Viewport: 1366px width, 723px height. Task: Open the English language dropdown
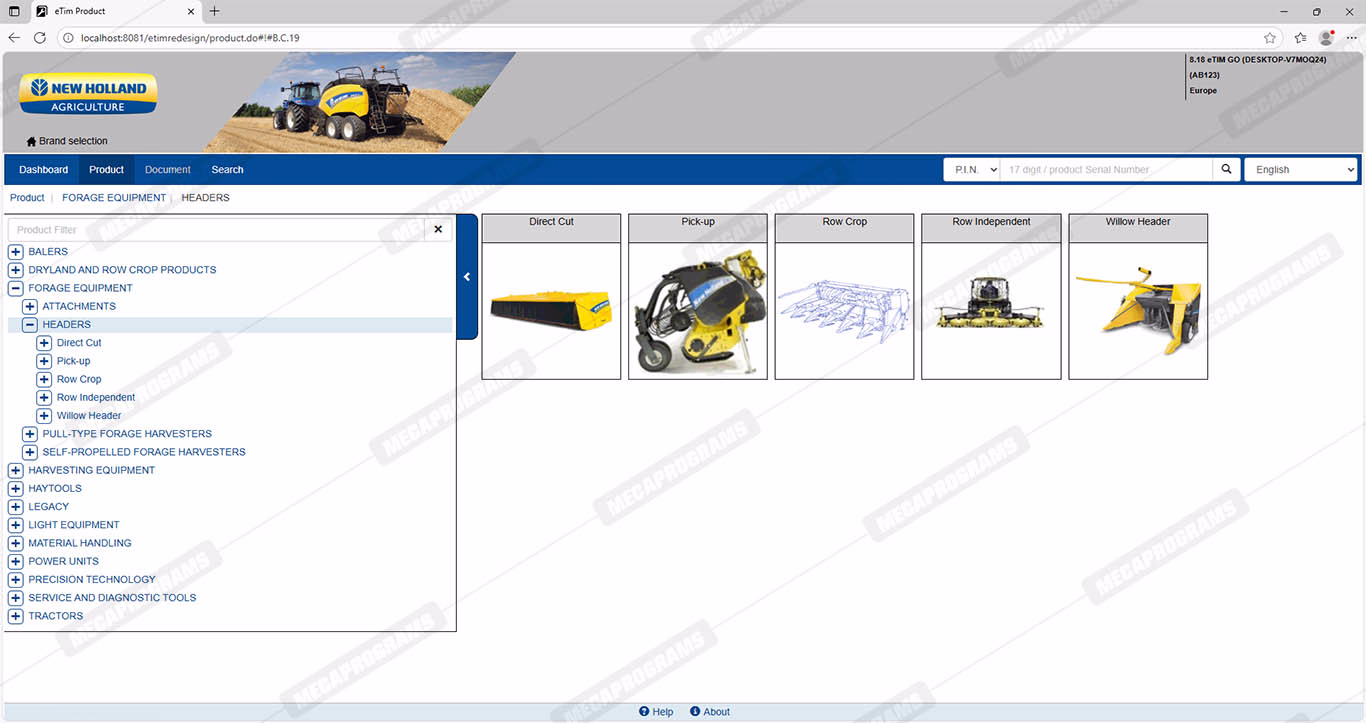pyautogui.click(x=1300, y=170)
